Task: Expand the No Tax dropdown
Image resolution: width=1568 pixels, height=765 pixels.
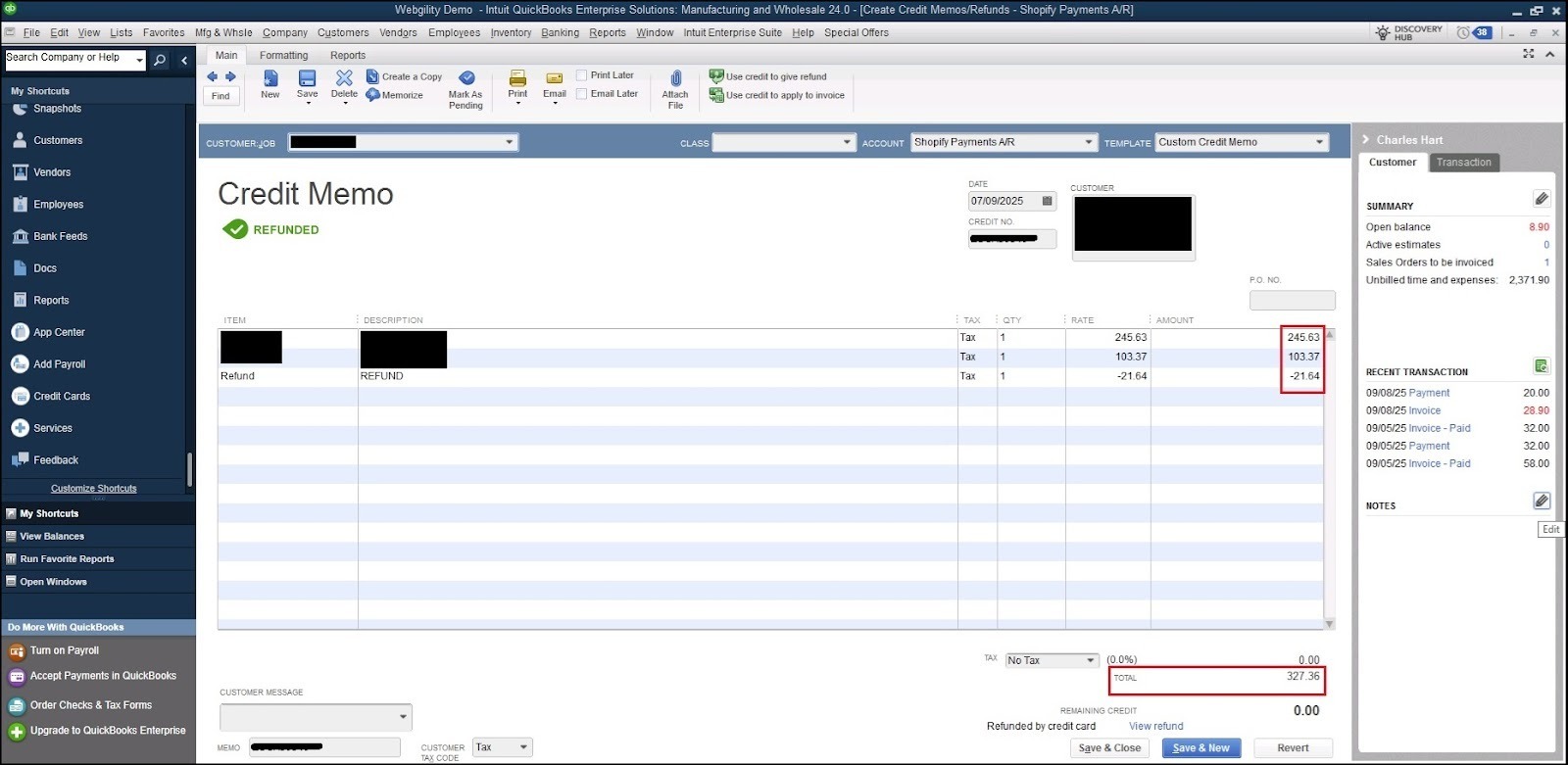Action: [x=1090, y=660]
